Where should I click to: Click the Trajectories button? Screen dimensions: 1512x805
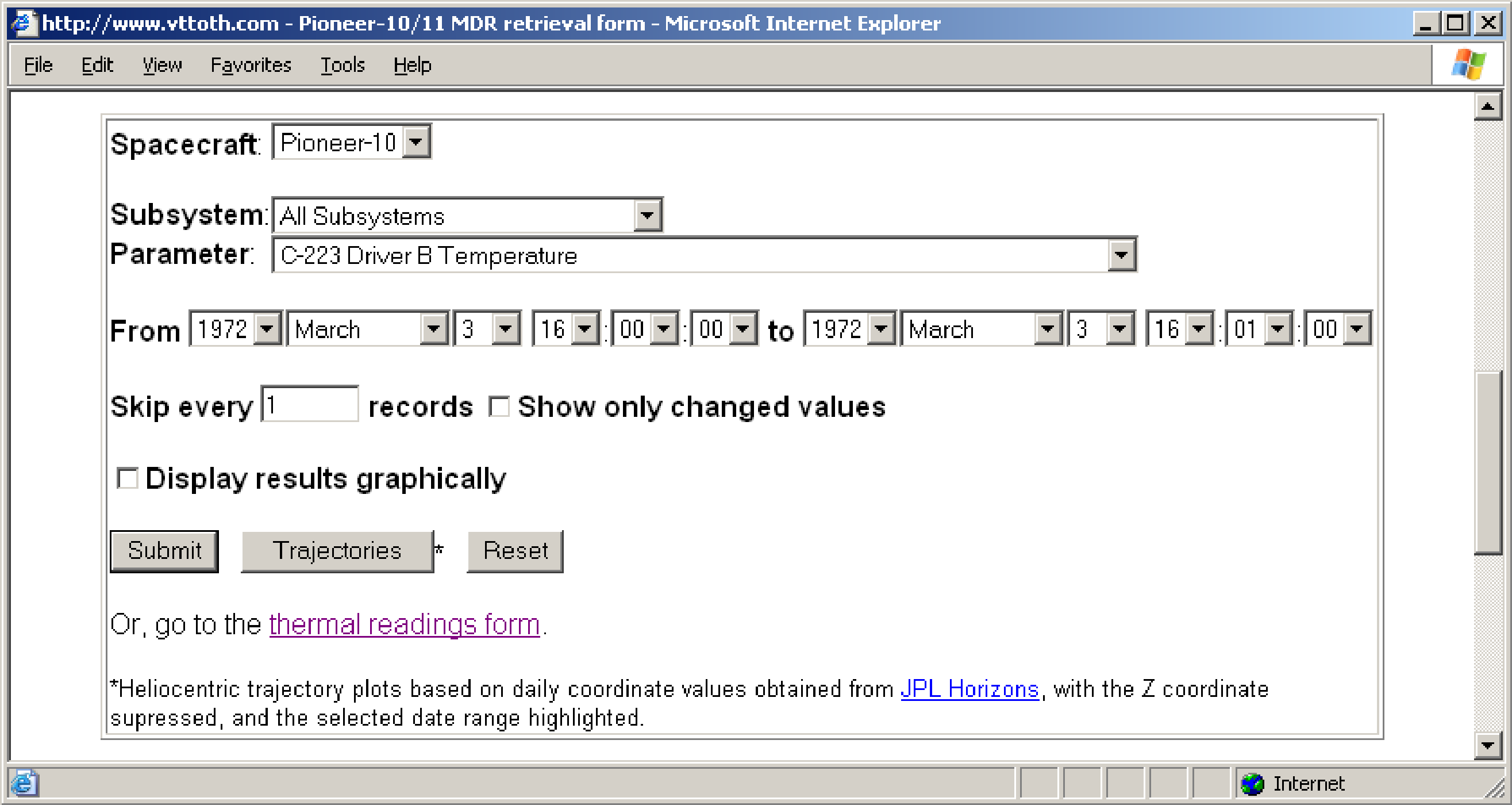337,551
